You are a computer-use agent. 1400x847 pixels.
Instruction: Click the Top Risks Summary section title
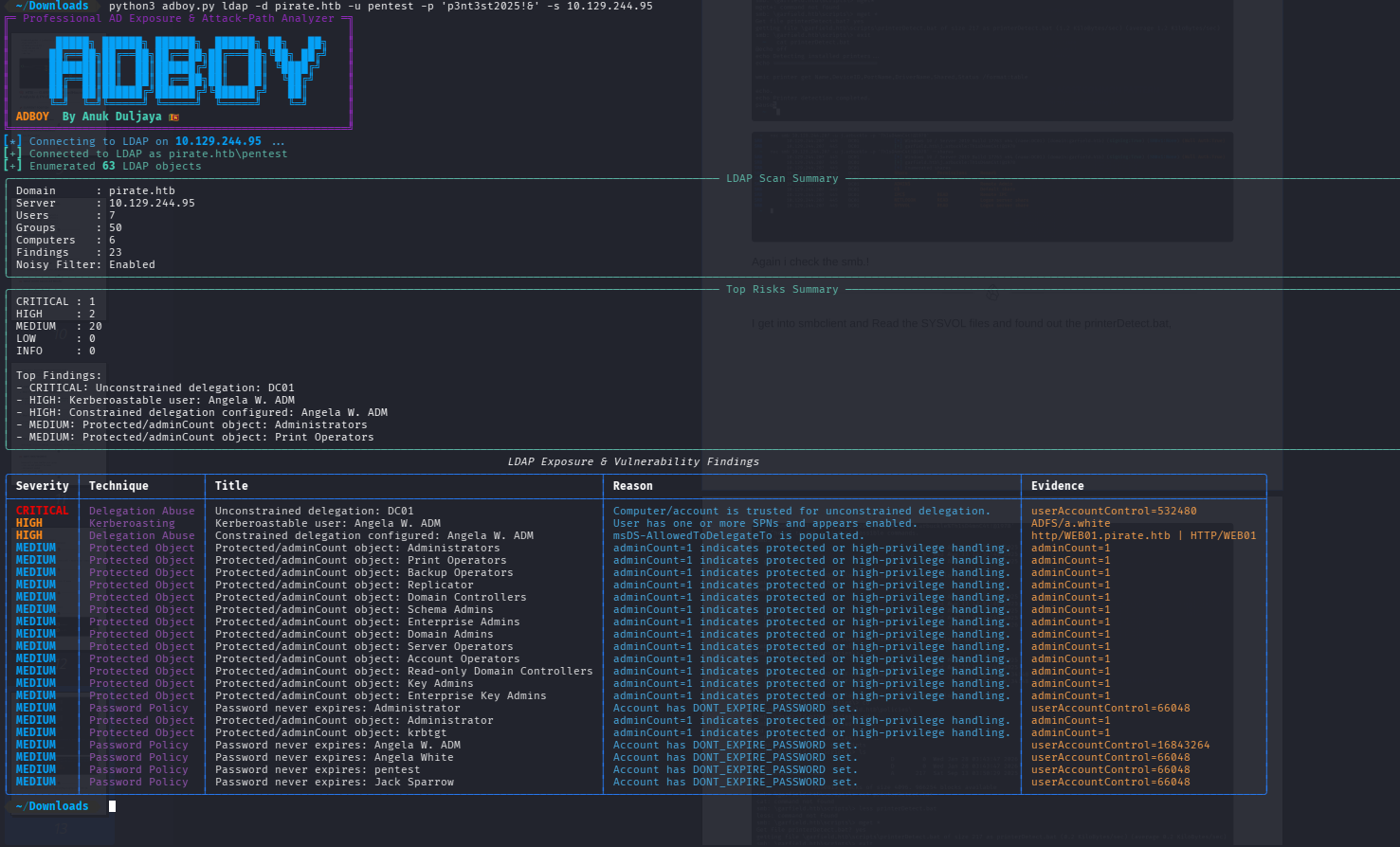click(782, 289)
